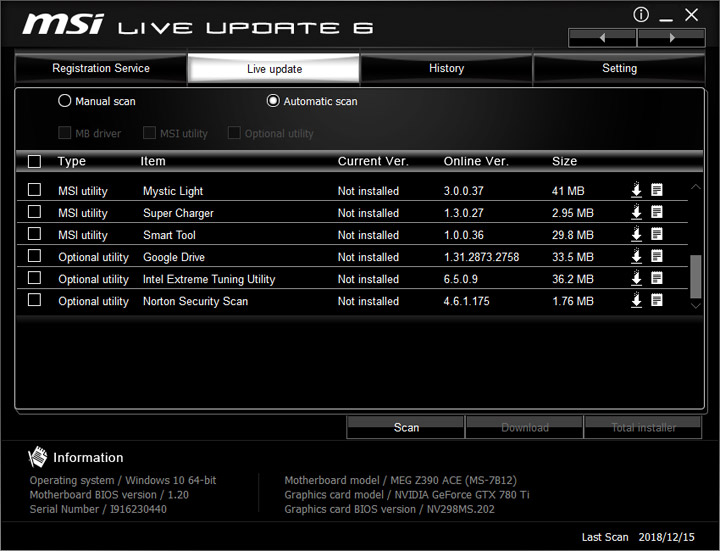This screenshot has height=551, width=720.
Task: Download Google Drive via its arrow icon
Action: (636, 256)
